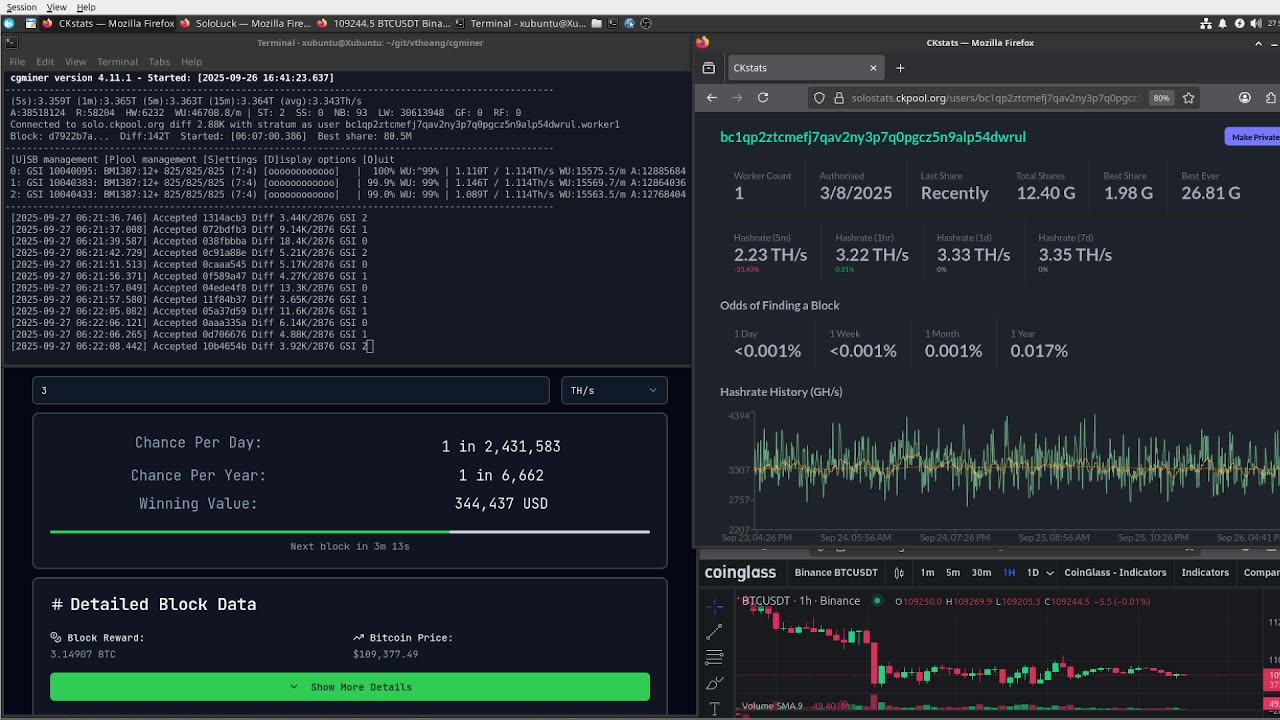Go back in CKstats Firefox window
The height and width of the screenshot is (720, 1280).
pos(712,98)
